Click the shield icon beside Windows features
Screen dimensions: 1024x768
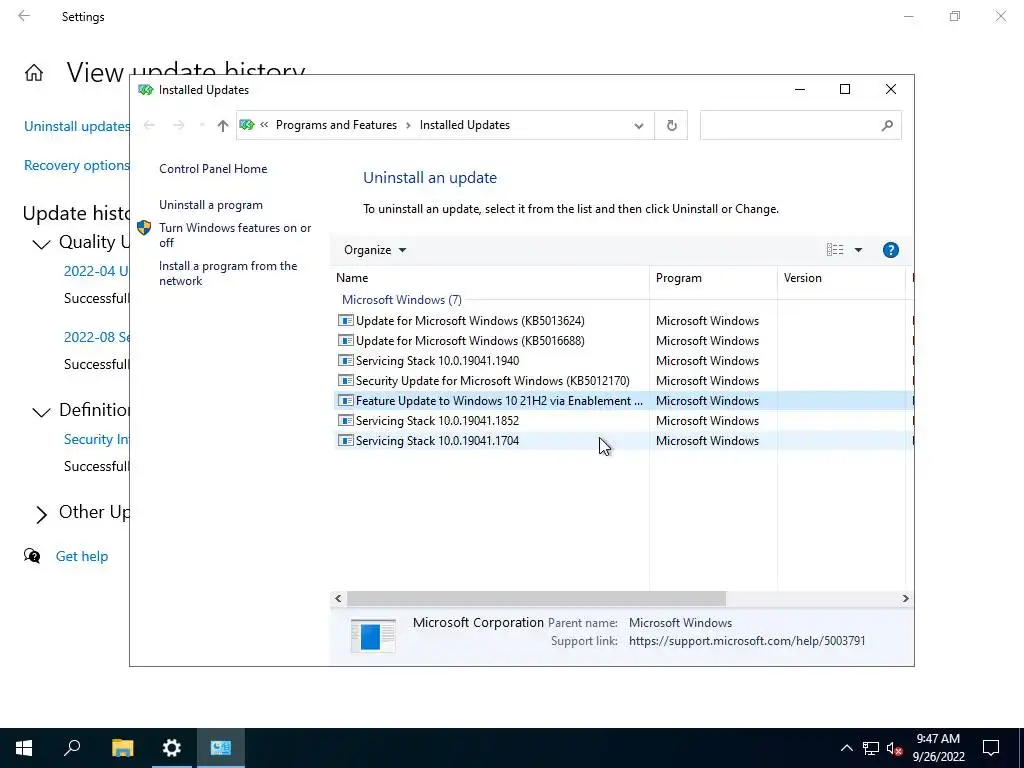click(x=144, y=228)
